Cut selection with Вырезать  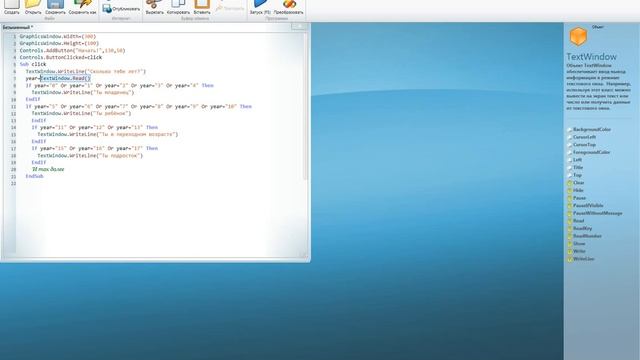(x=154, y=7)
